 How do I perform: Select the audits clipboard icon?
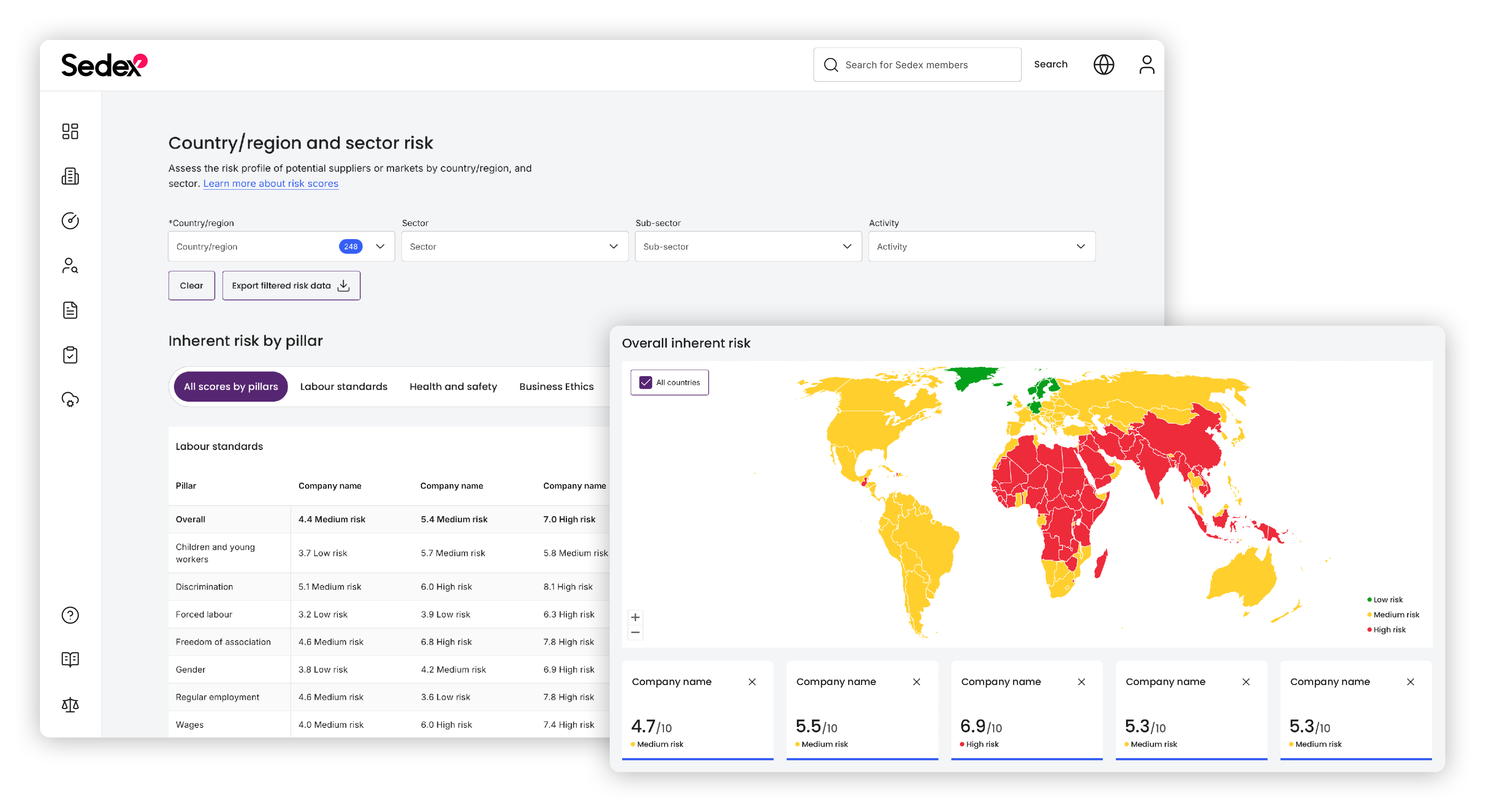(70, 355)
